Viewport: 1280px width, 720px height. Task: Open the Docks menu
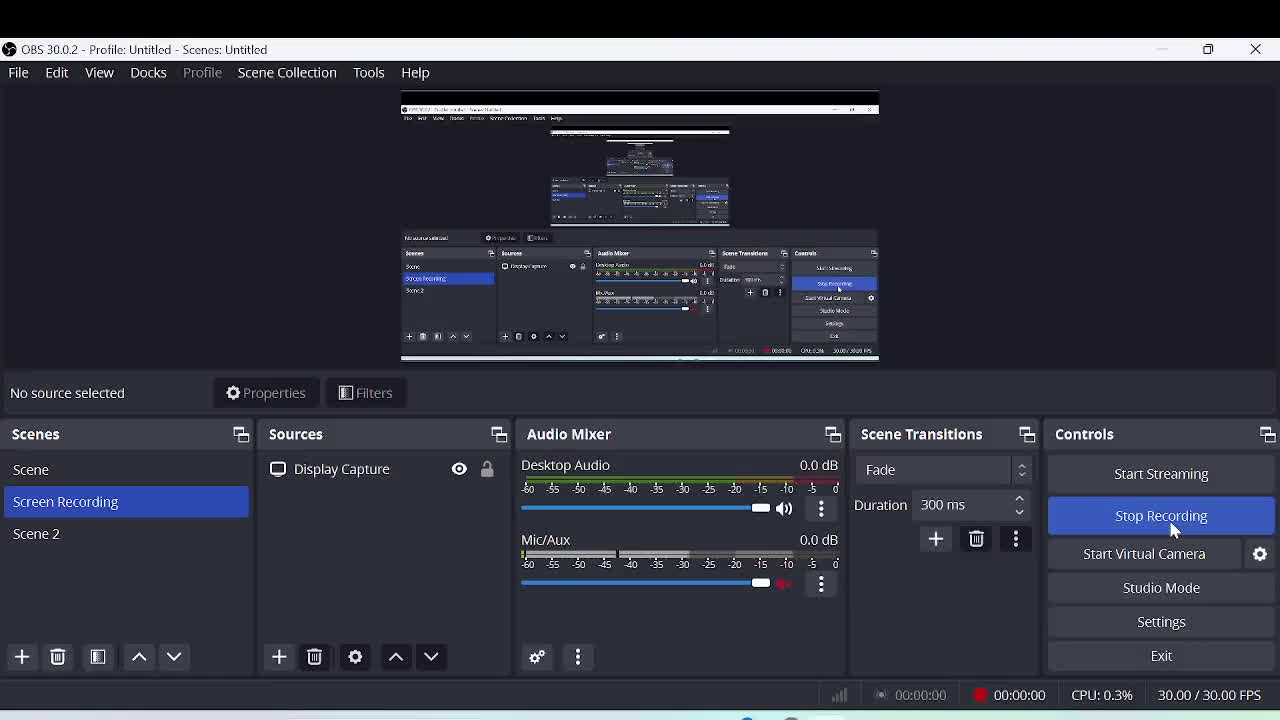pos(148,73)
